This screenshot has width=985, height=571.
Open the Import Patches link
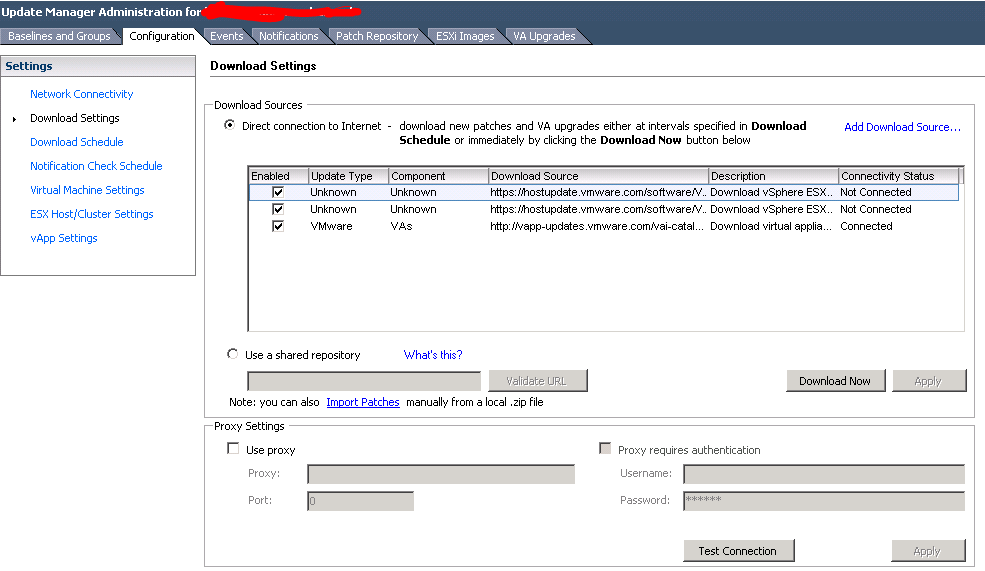click(x=362, y=402)
